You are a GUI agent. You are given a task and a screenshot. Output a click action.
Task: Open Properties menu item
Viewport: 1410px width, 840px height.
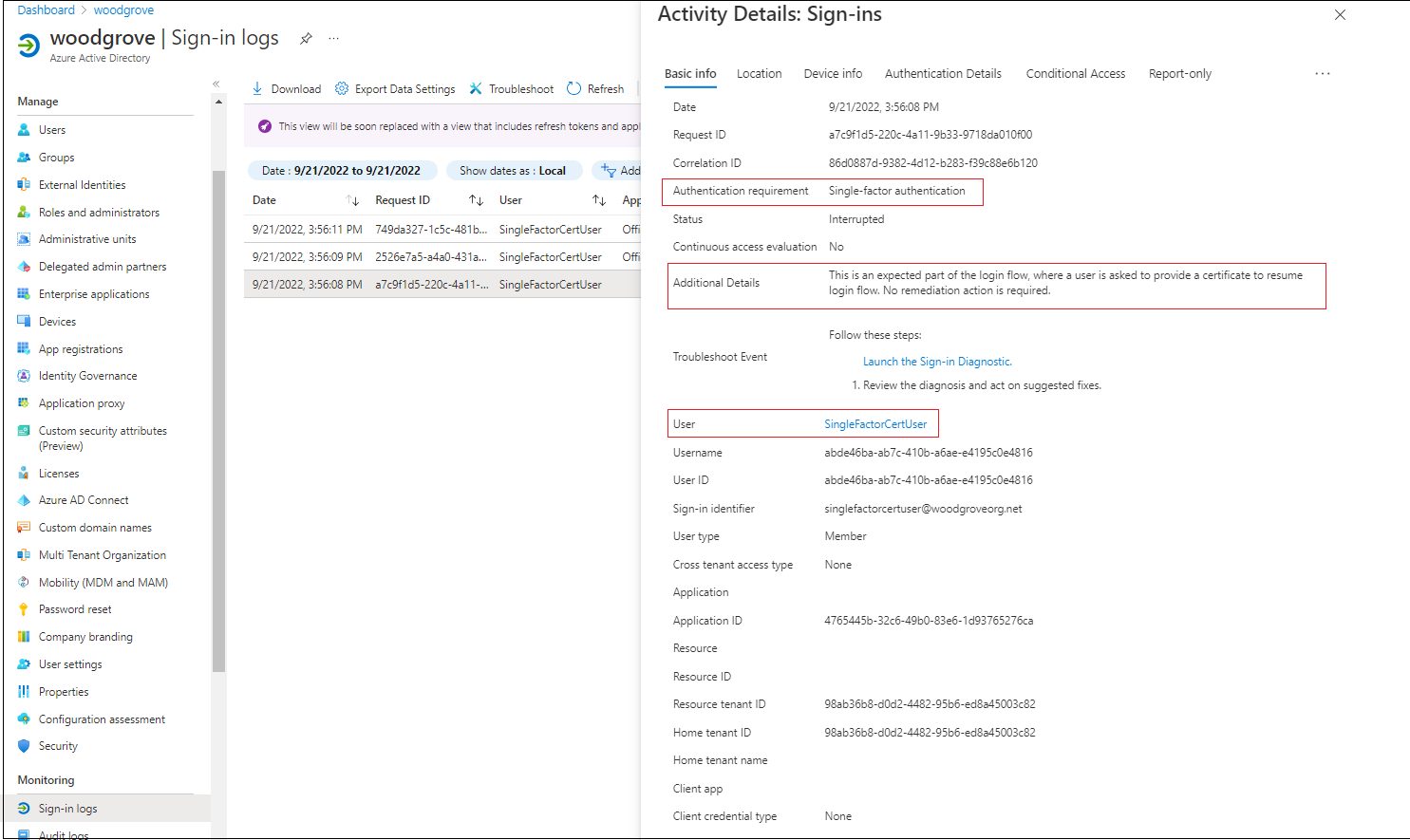(64, 692)
